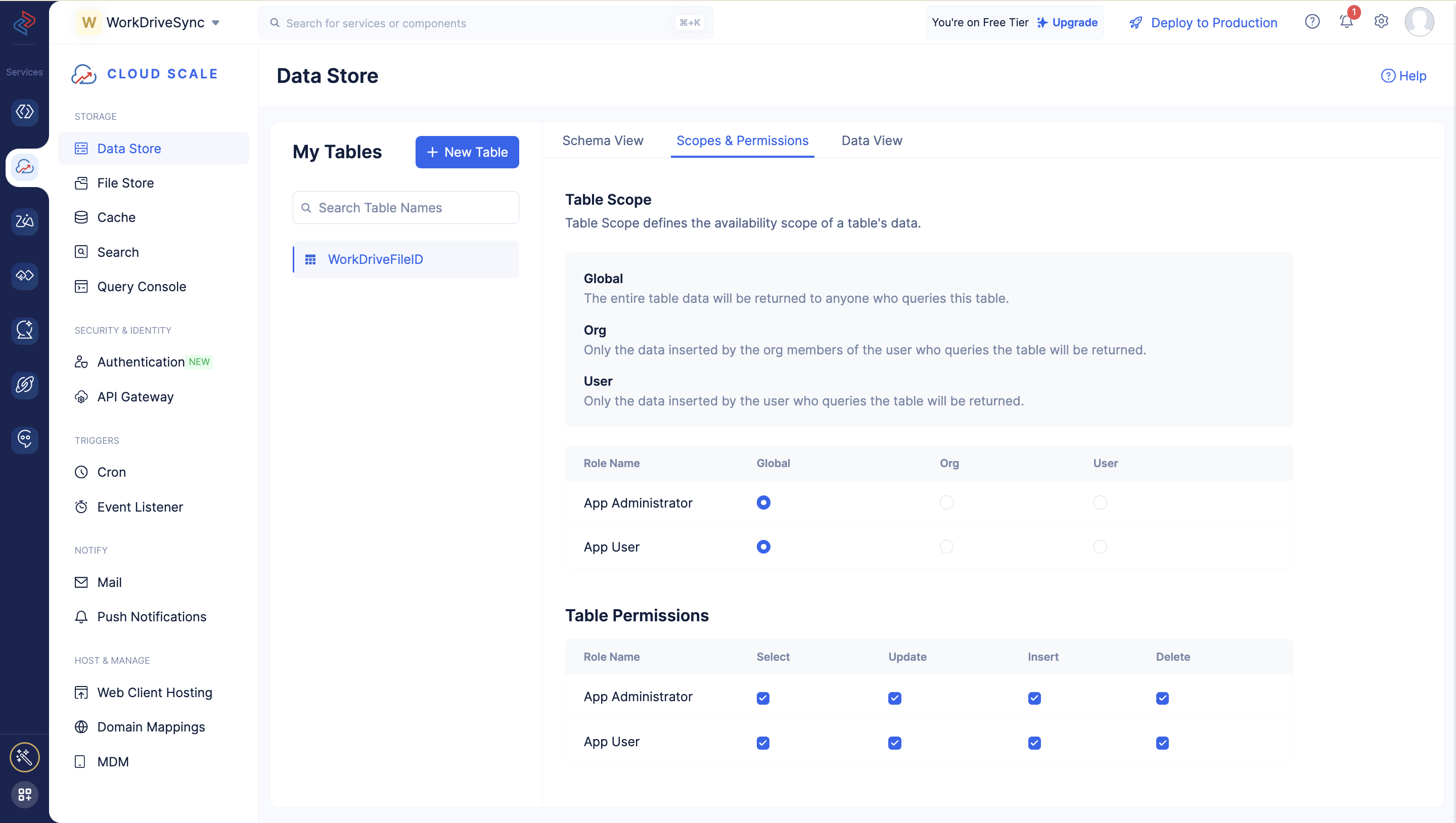1456x823 pixels.
Task: Click the Search Table Names field
Action: point(406,207)
